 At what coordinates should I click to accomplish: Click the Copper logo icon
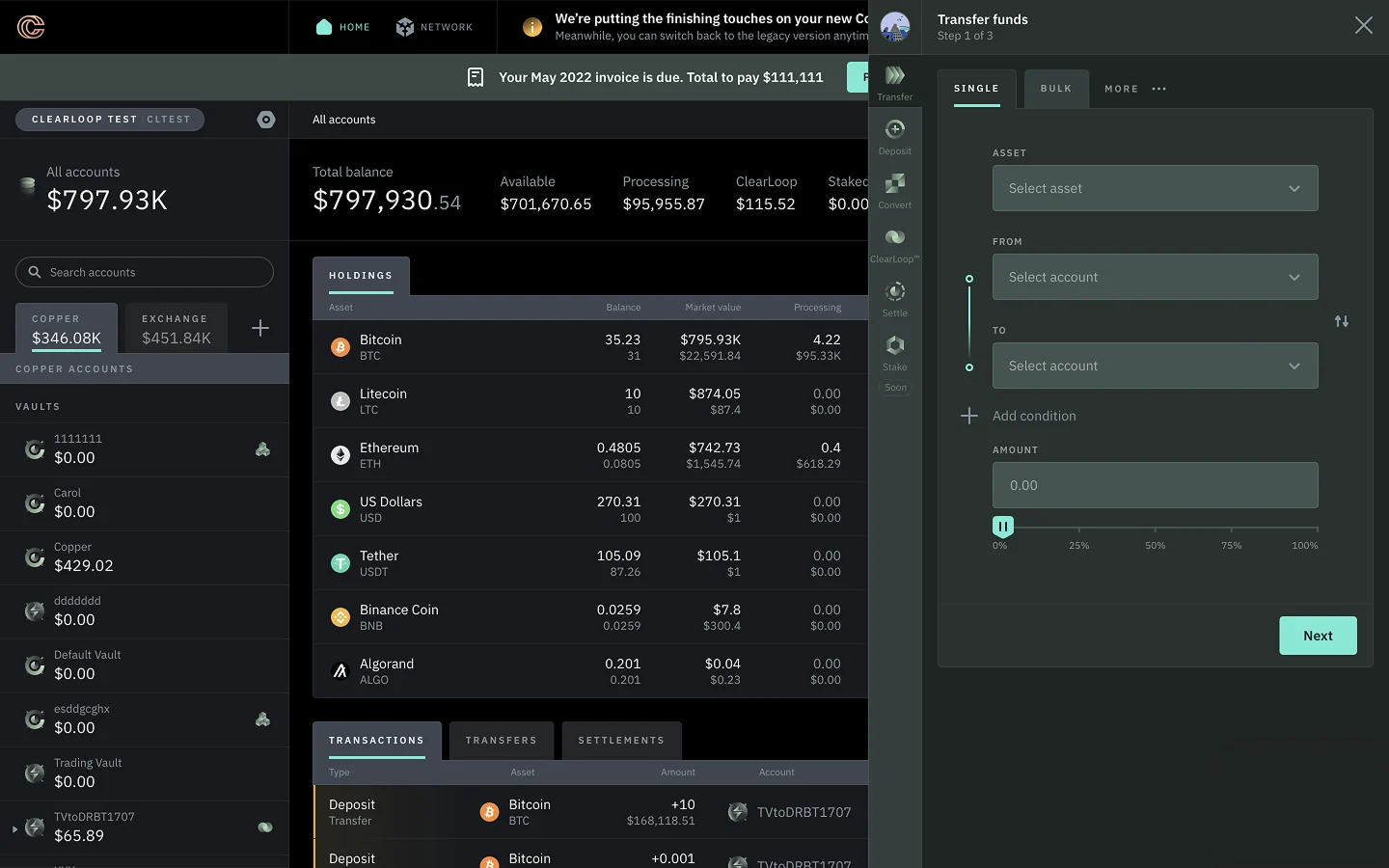[31, 27]
